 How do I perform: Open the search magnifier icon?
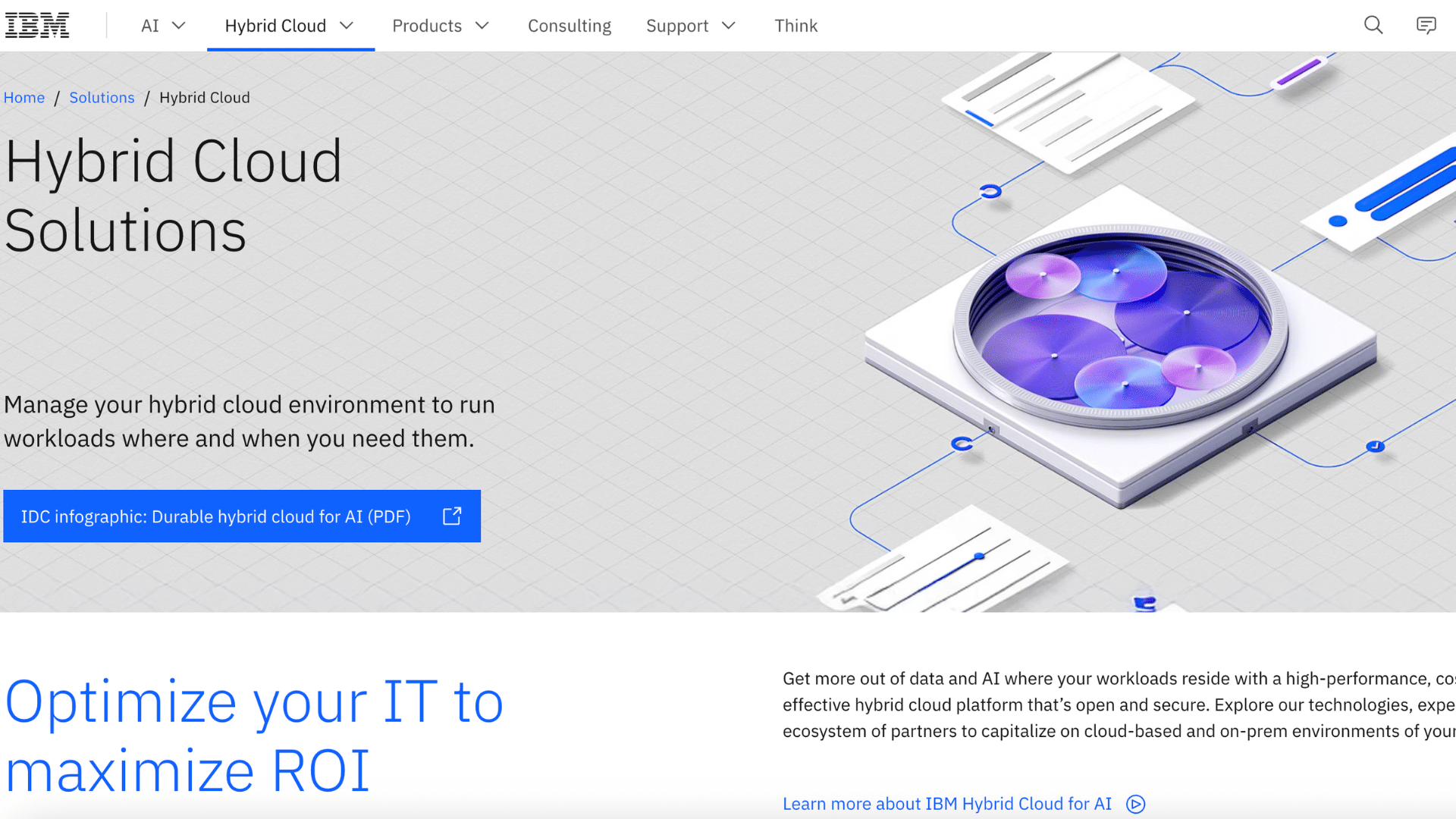pyautogui.click(x=1373, y=25)
